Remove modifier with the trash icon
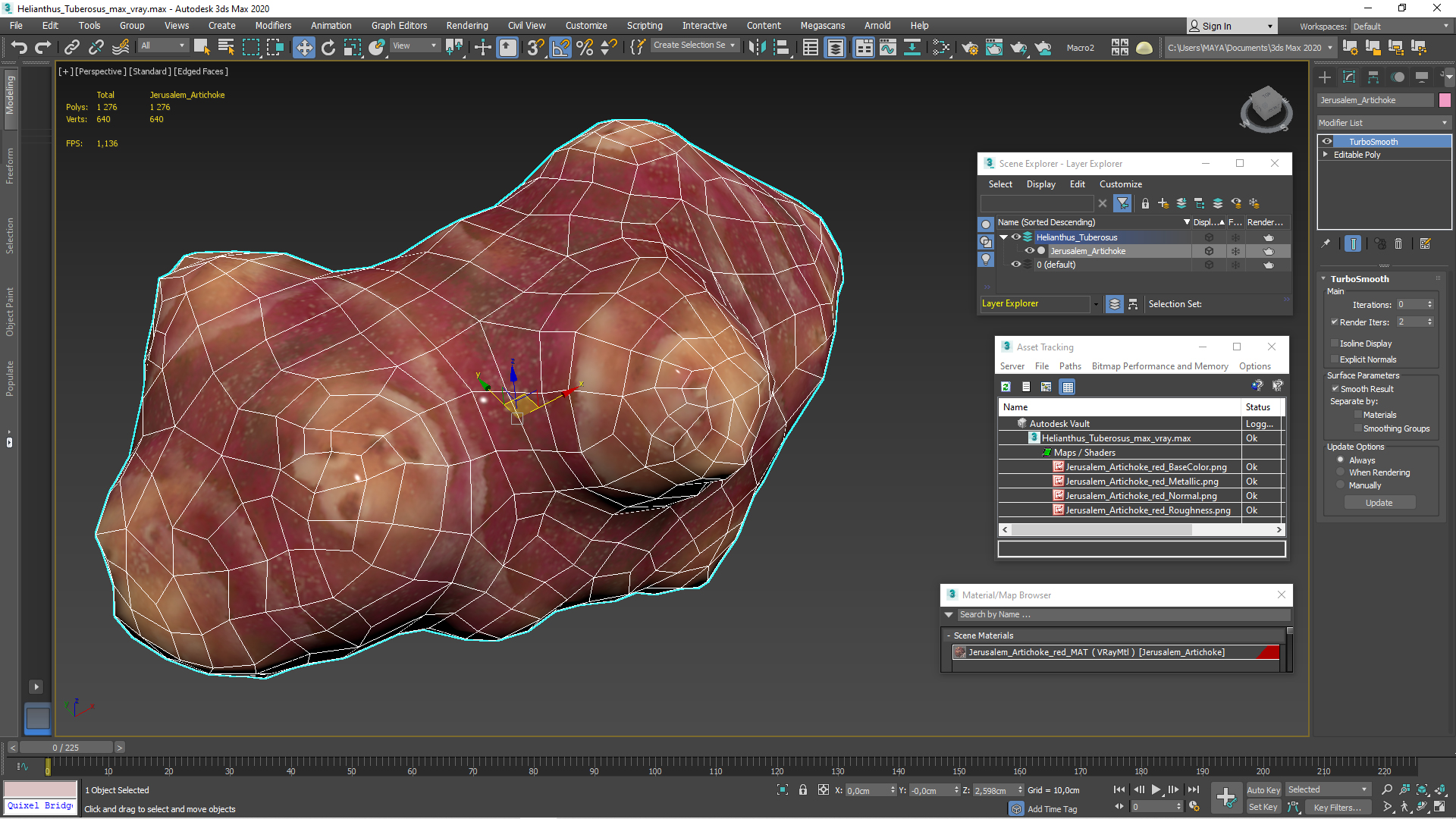The height and width of the screenshot is (819, 1456). click(x=1399, y=243)
